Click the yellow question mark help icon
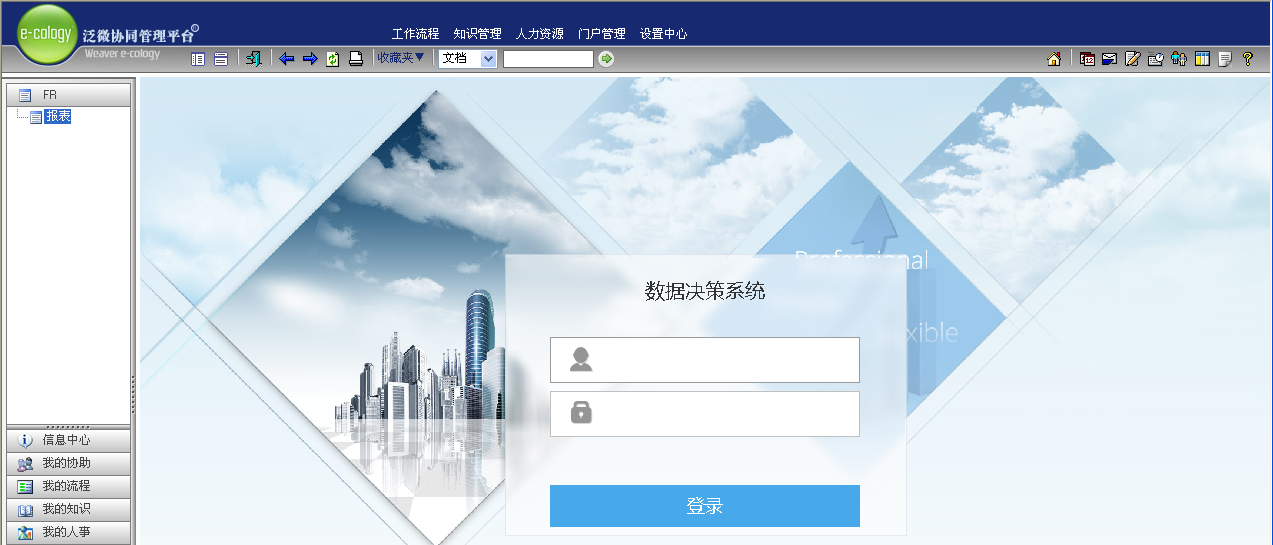 pos(1247,59)
